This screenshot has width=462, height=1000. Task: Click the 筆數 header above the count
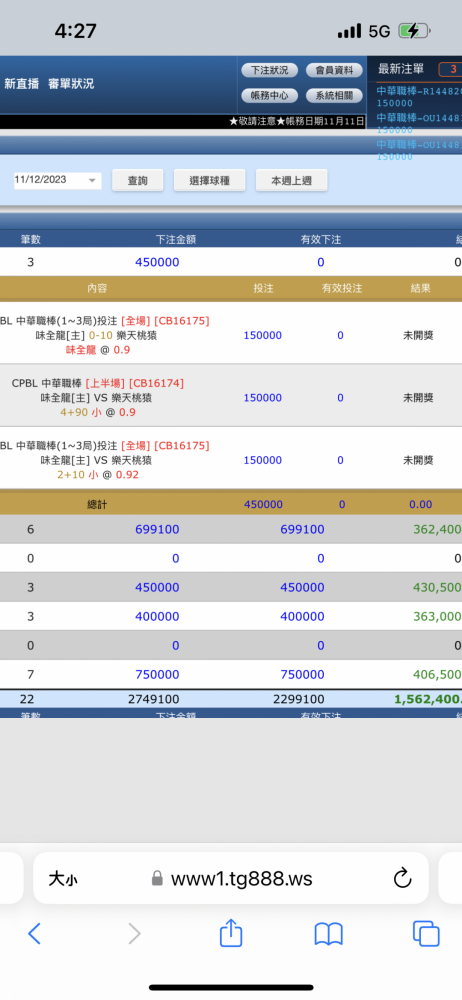31,240
